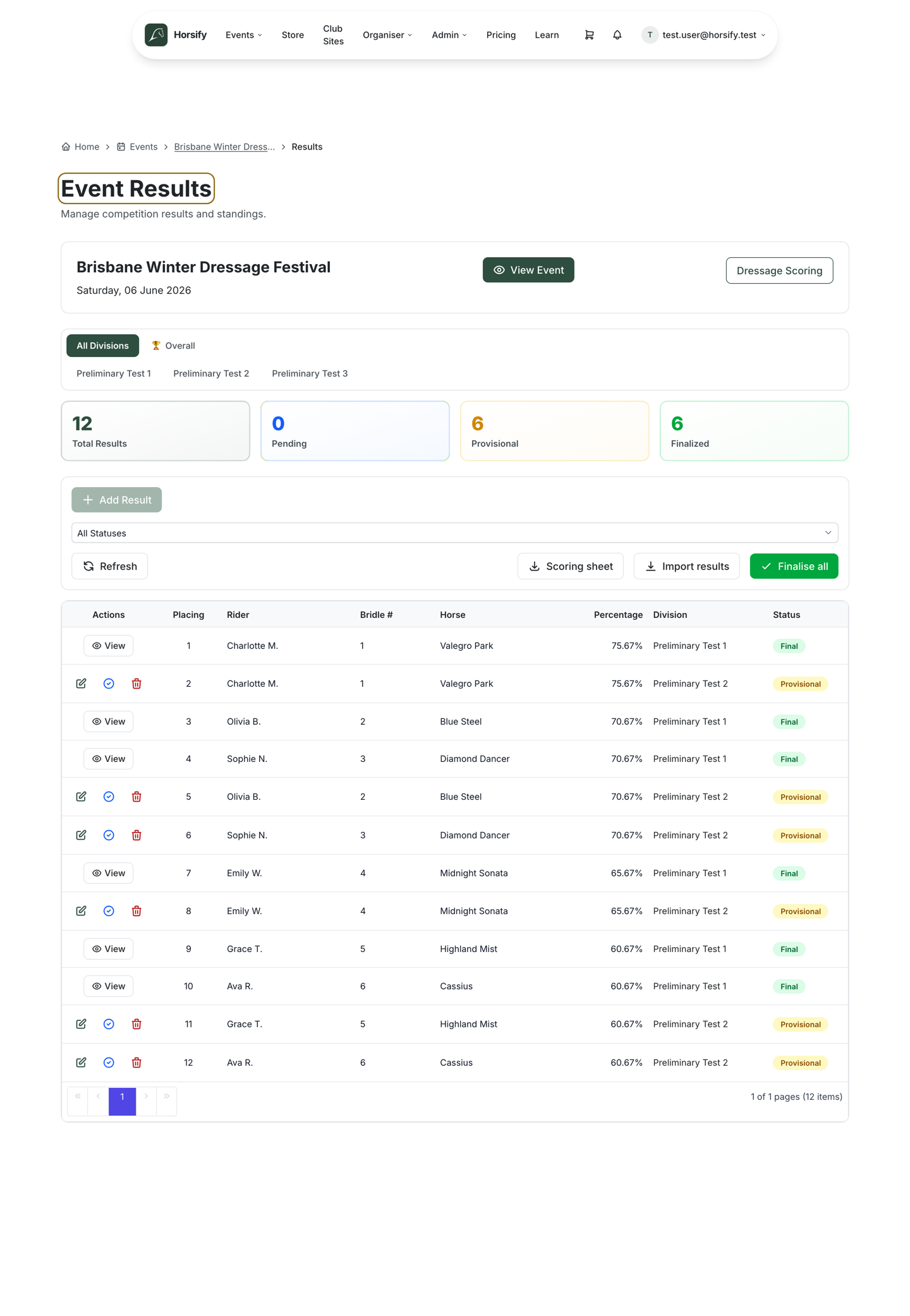Open the Store nav item
Viewport: 910px width, 1316px height.
293,35
